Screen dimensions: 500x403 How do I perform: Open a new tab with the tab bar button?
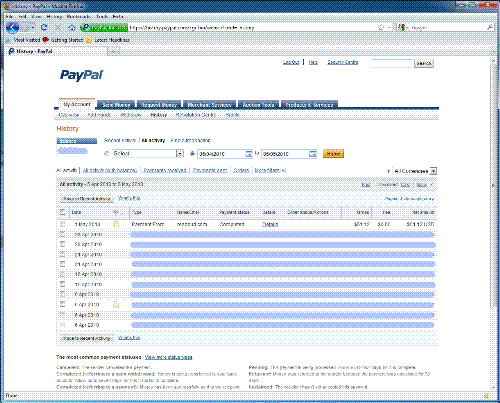[x=113, y=51]
